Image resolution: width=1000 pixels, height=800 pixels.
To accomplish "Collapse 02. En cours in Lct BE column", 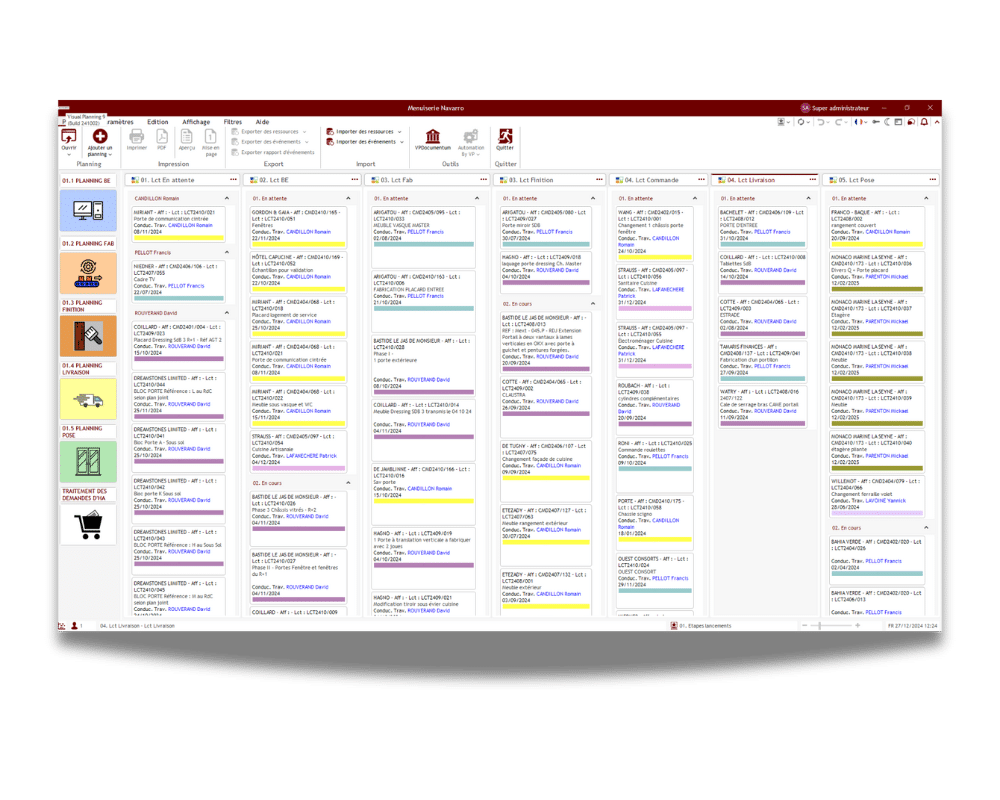I will pyautogui.click(x=348, y=483).
